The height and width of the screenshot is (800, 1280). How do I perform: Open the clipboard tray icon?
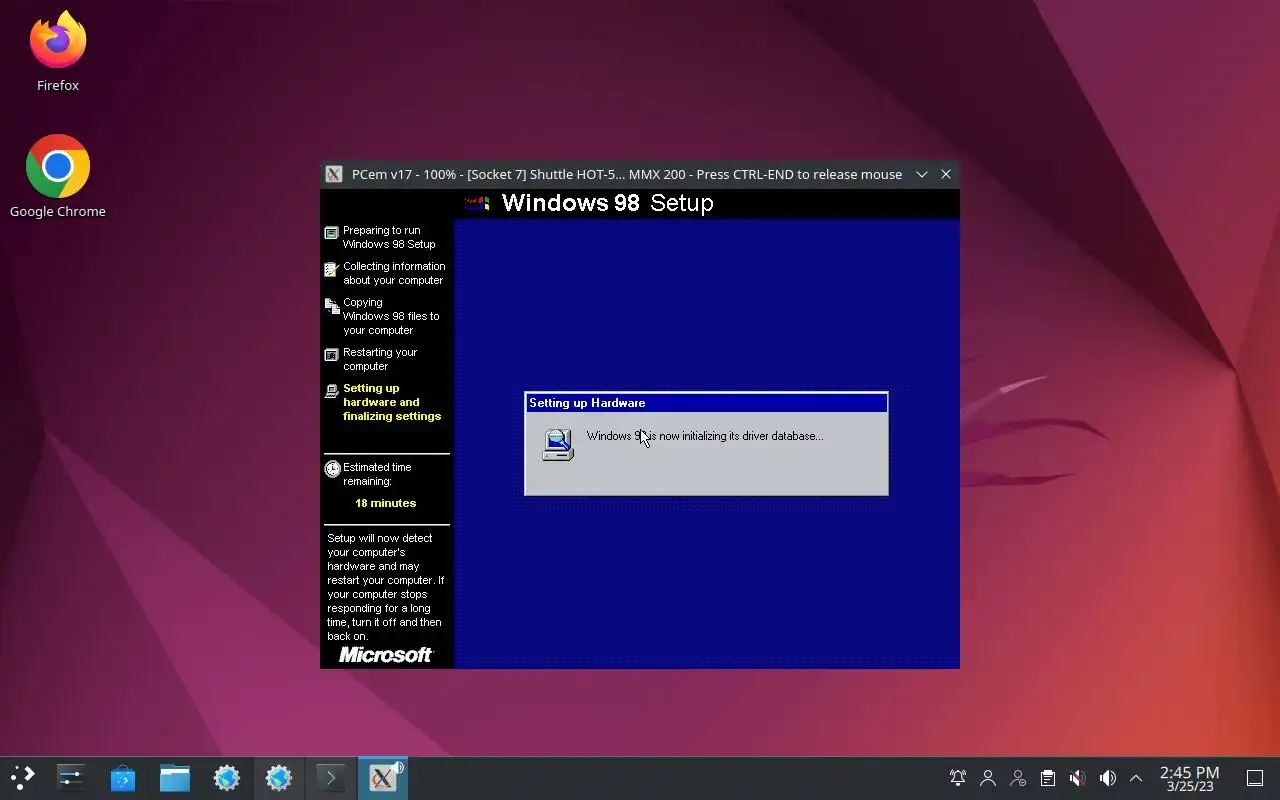click(x=1047, y=778)
